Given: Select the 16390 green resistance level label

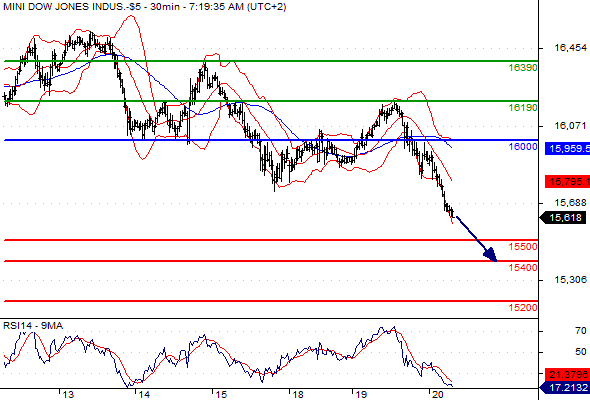Looking at the screenshot, I should [x=523, y=68].
